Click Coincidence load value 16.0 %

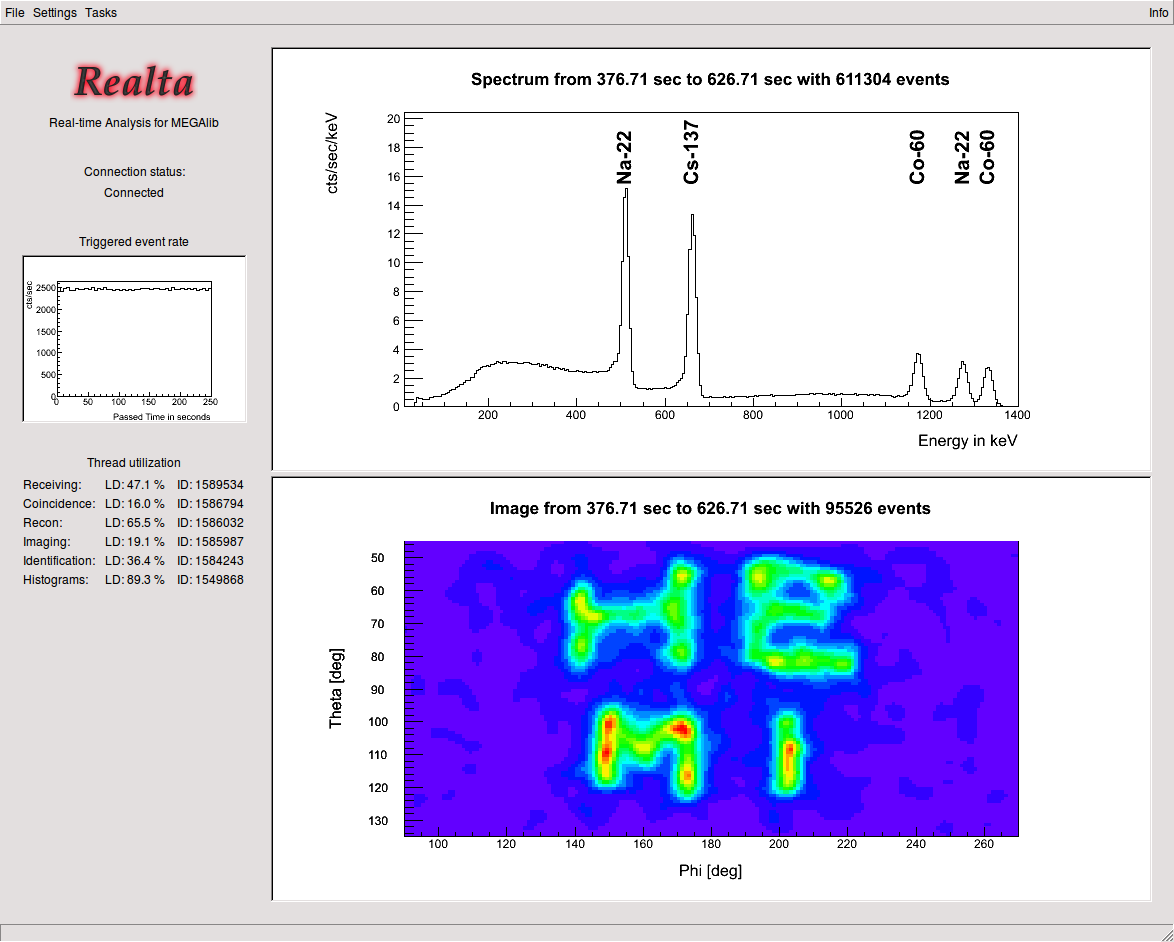(135, 504)
